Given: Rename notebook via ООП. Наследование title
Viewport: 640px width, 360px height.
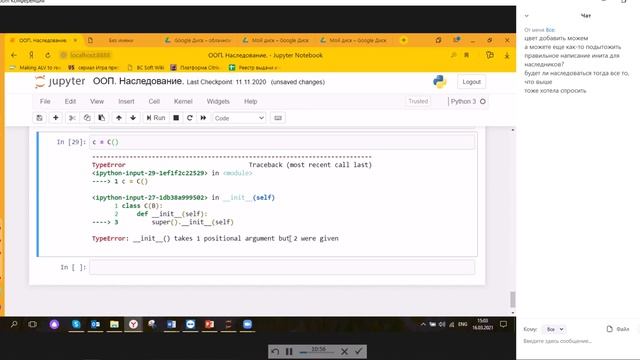Looking at the screenshot, I should click(138, 81).
